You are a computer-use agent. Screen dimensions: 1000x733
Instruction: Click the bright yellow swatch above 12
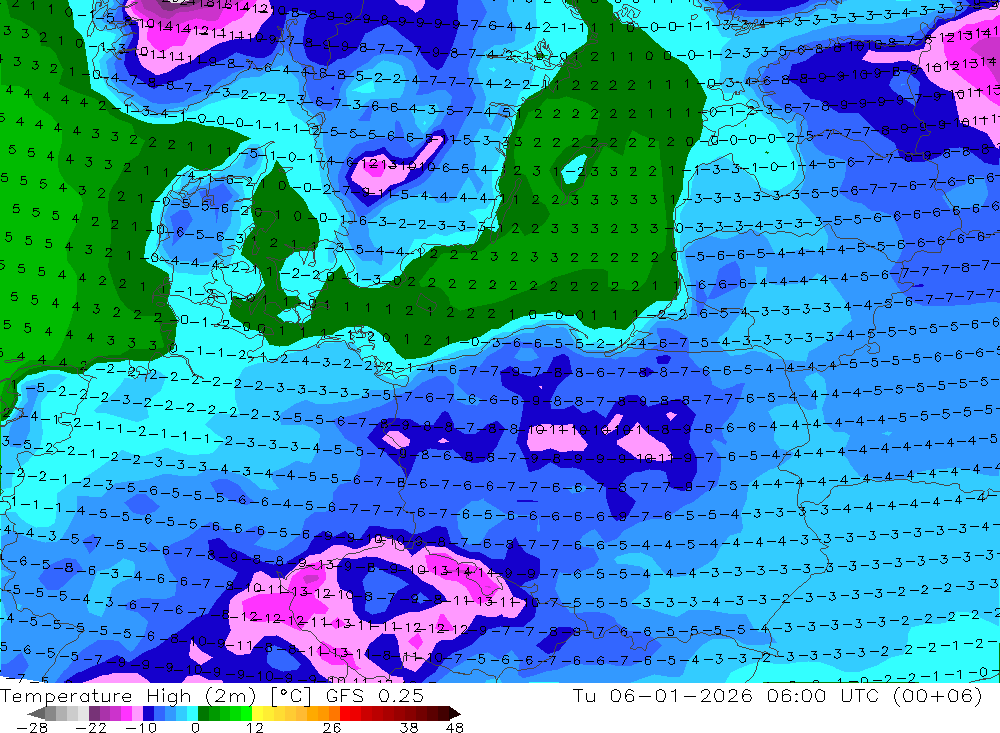(x=257, y=714)
